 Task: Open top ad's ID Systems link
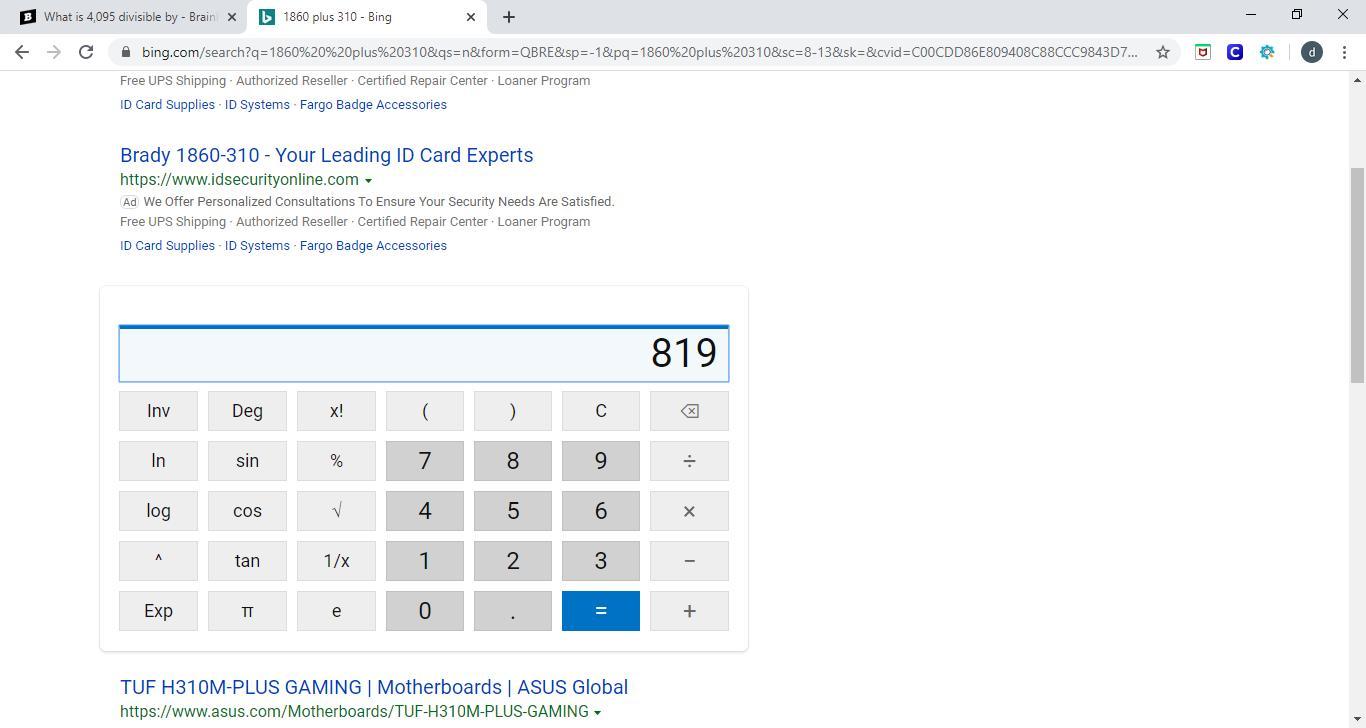257,104
